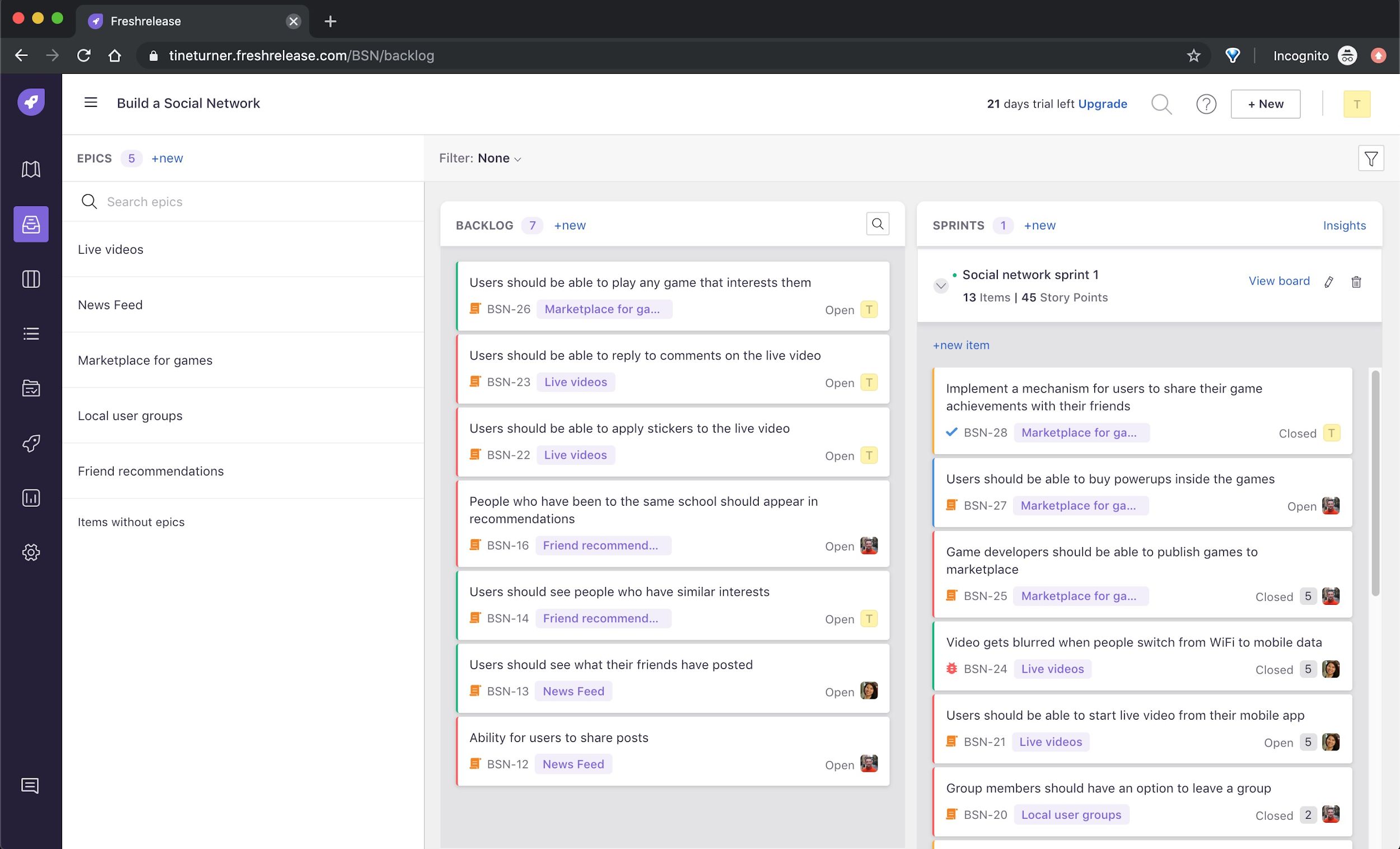This screenshot has width=1400, height=849.
Task: Click the sprint list scrollbar
Action: tap(1375, 483)
